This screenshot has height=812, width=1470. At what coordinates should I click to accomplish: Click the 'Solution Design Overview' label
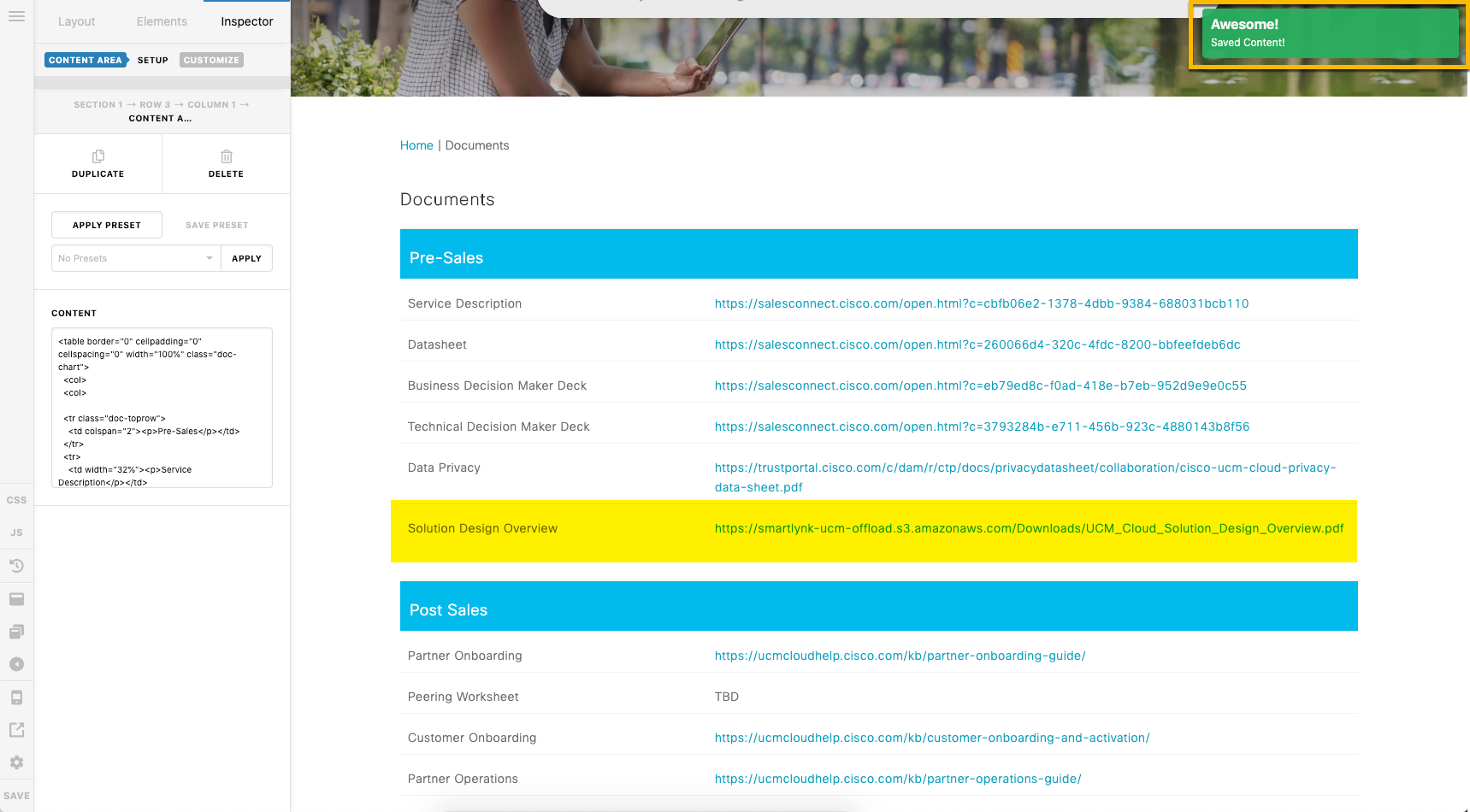click(482, 528)
